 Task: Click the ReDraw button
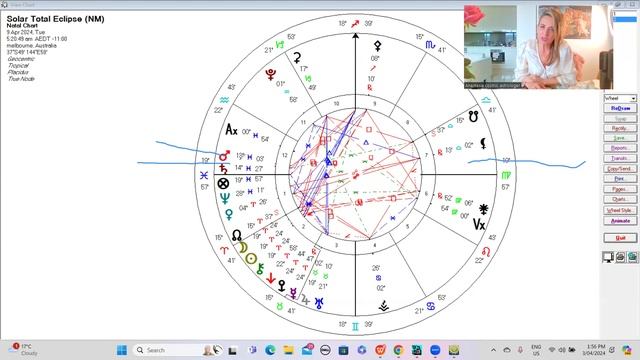click(x=620, y=108)
